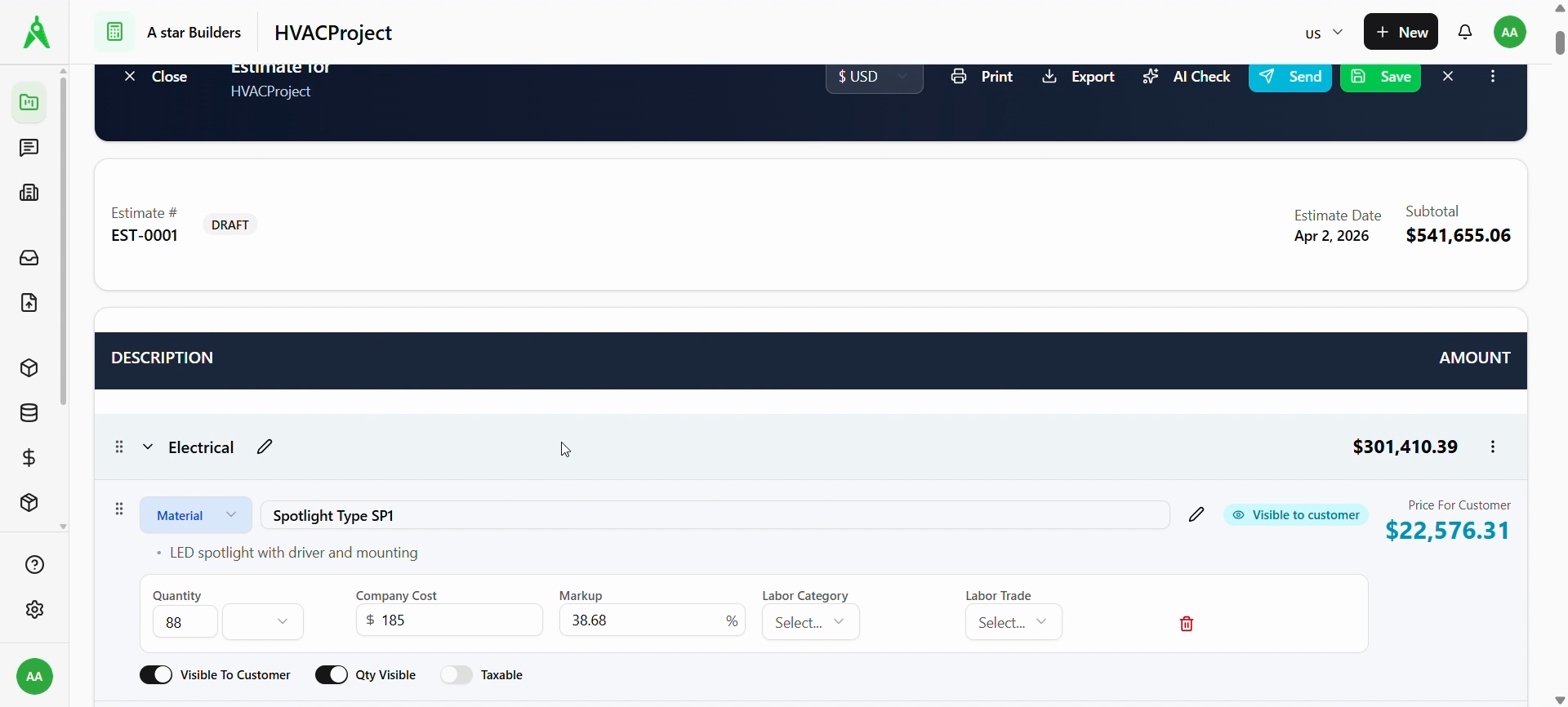Viewport: 1568px width, 707px height.
Task: Open the inbox icon in the sidebar
Action: pos(29,258)
